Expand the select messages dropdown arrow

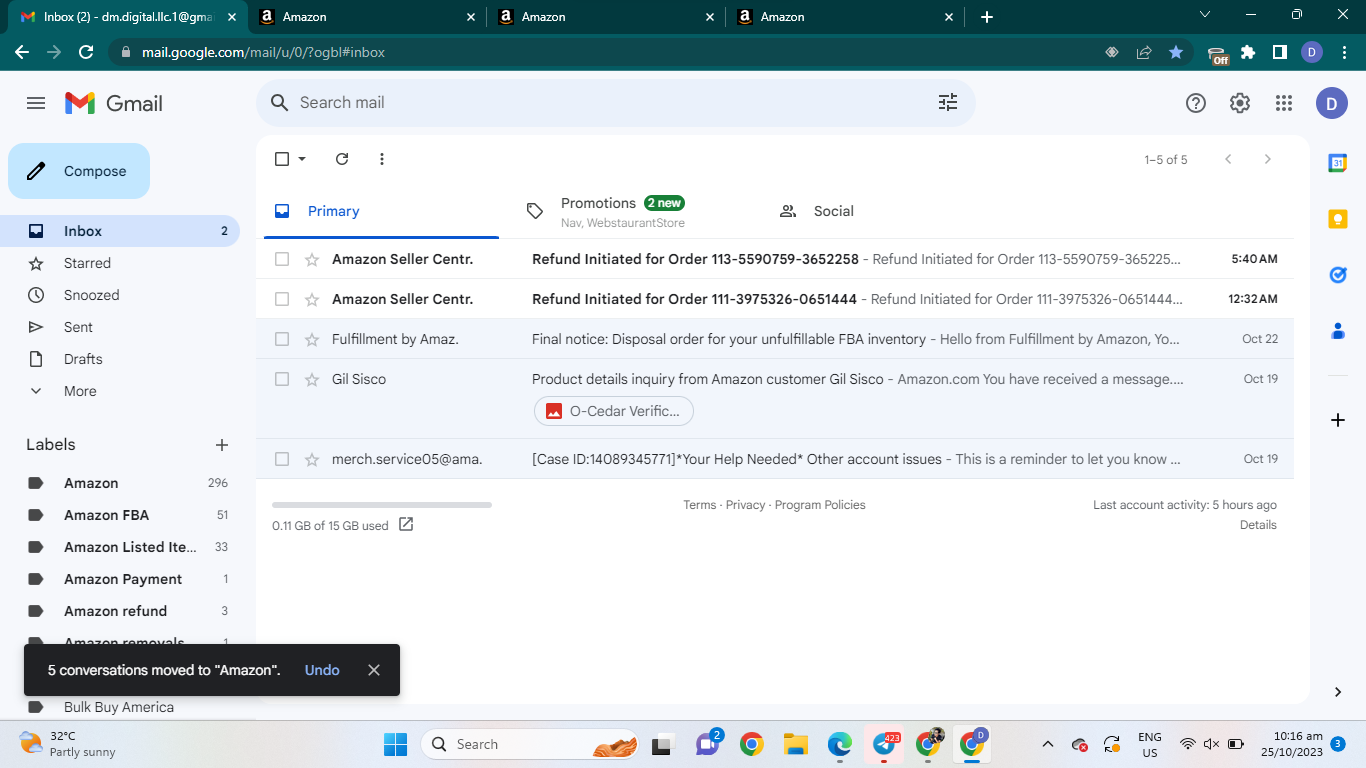pos(302,159)
